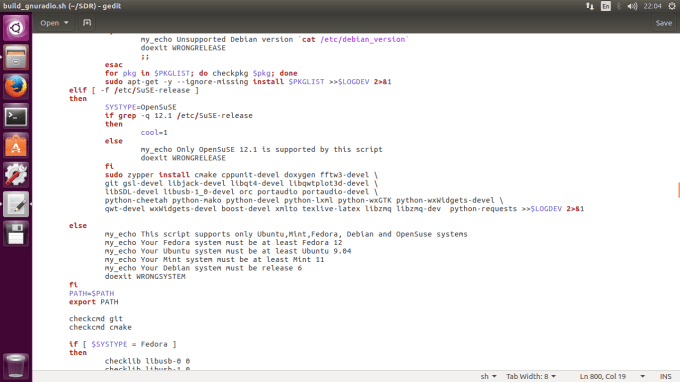Click 'Your Fedora system must be' line
This screenshot has height=382, width=680.
tap(223, 243)
